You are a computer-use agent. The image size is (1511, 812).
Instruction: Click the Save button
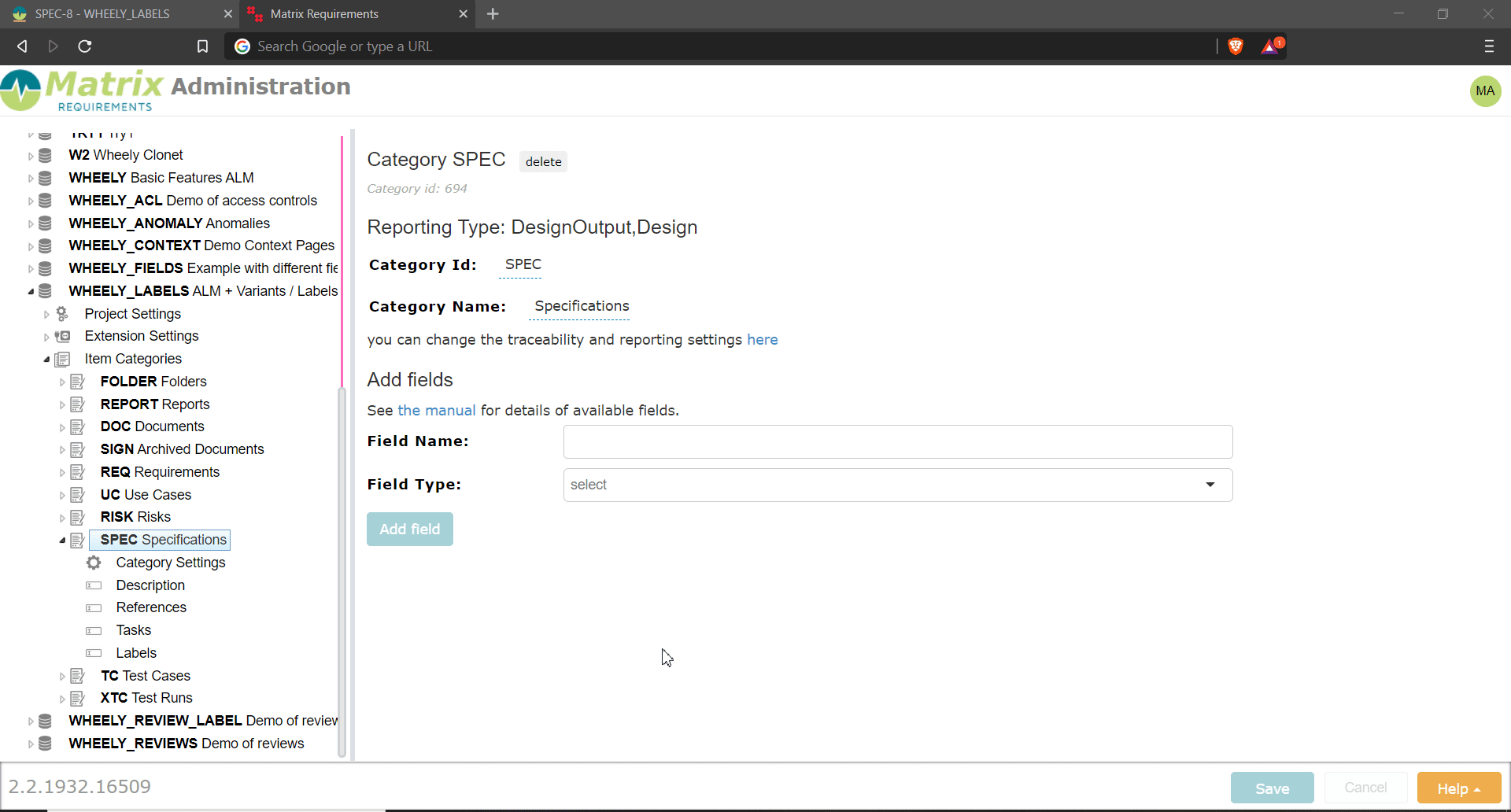pyautogui.click(x=1272, y=788)
